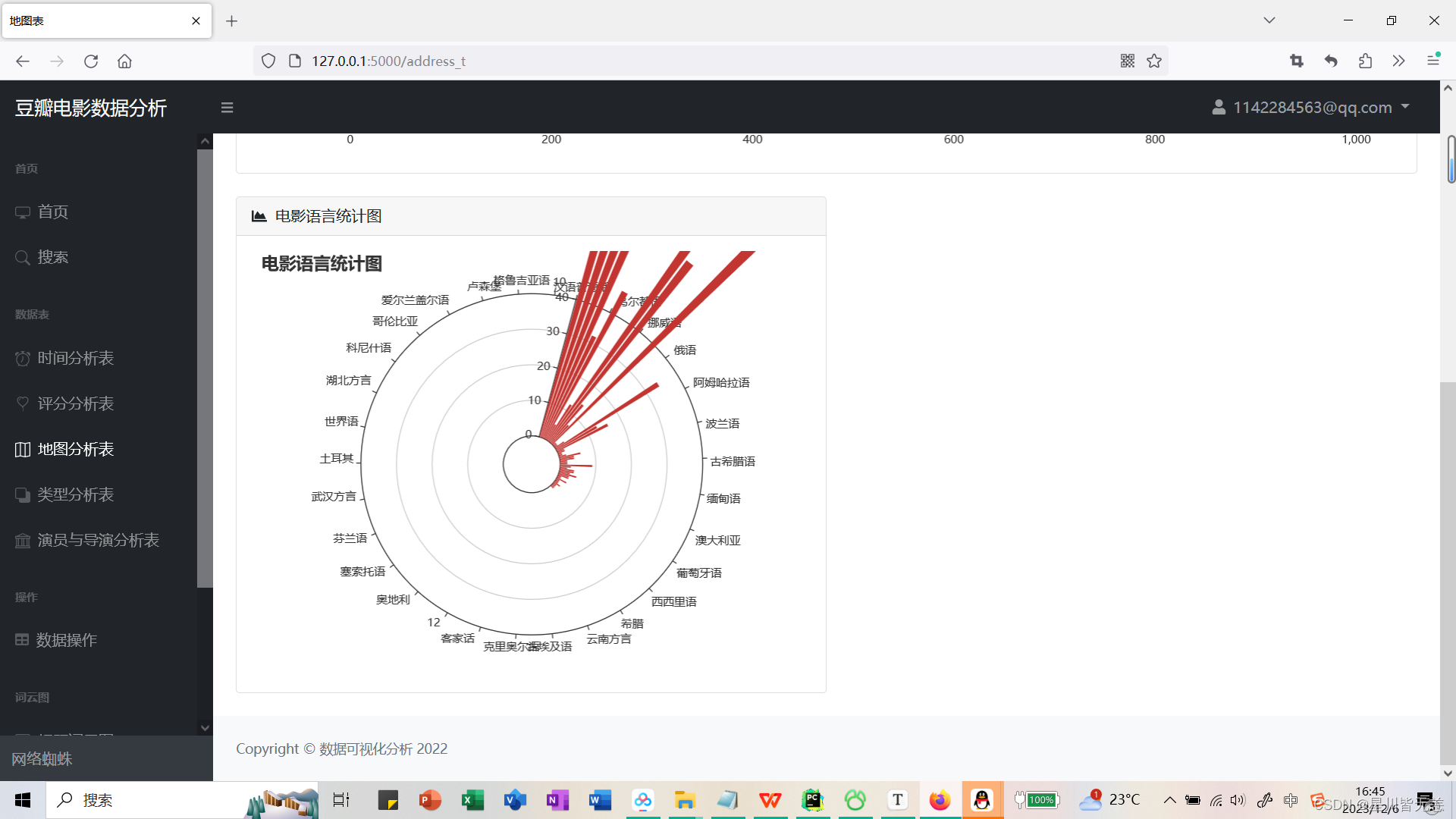Open a new browser tab
The height and width of the screenshot is (819, 1456).
[x=232, y=21]
